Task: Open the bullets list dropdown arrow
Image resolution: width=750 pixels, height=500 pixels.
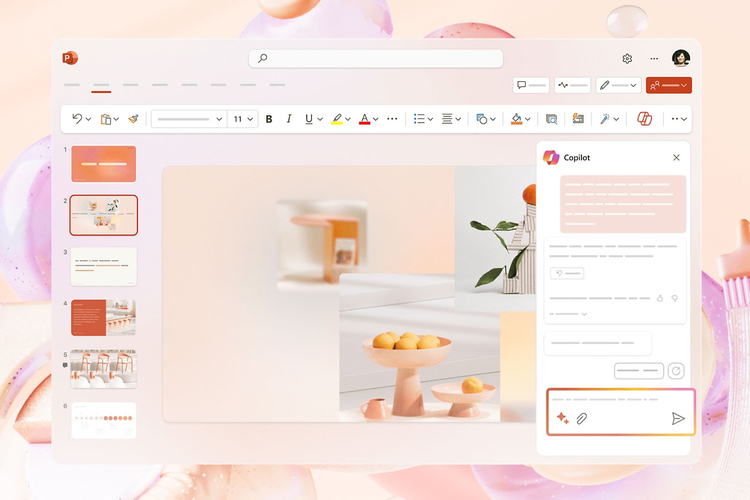Action: (x=430, y=119)
